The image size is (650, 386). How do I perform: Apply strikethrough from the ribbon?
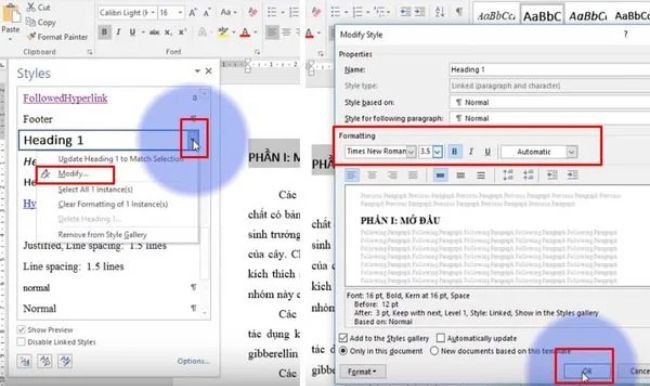pos(154,32)
